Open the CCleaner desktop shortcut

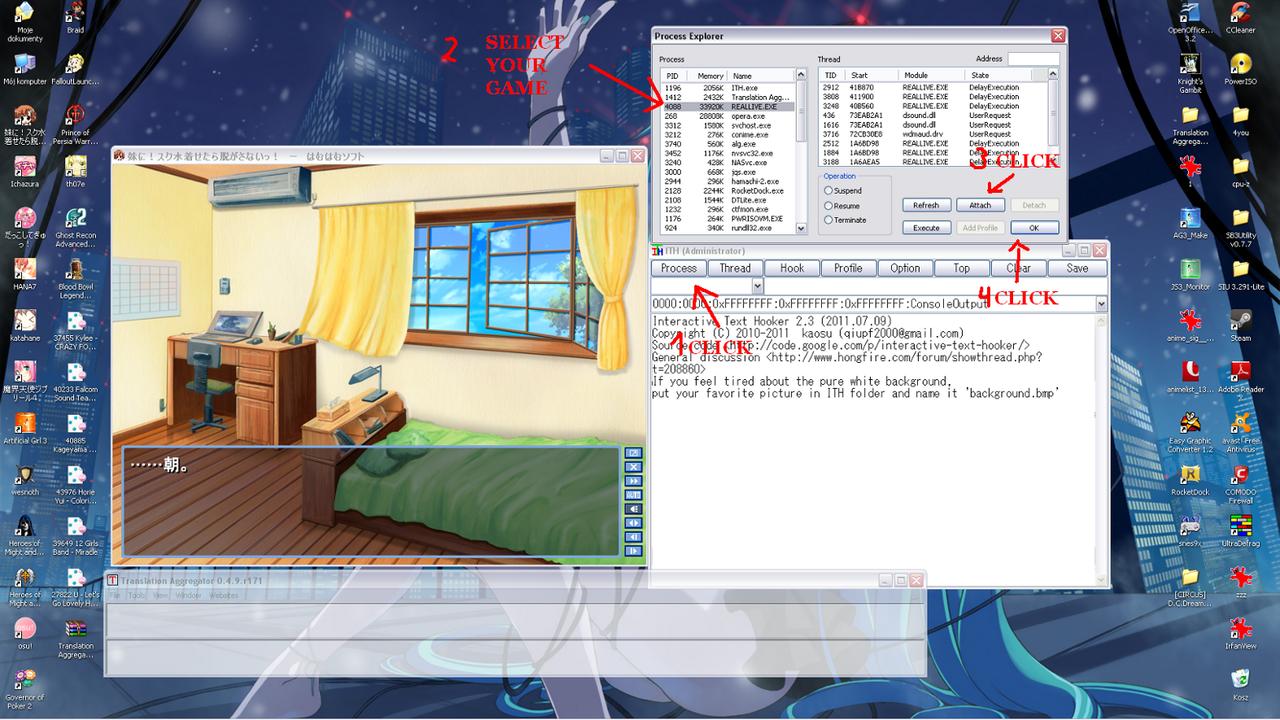pyautogui.click(x=1240, y=15)
